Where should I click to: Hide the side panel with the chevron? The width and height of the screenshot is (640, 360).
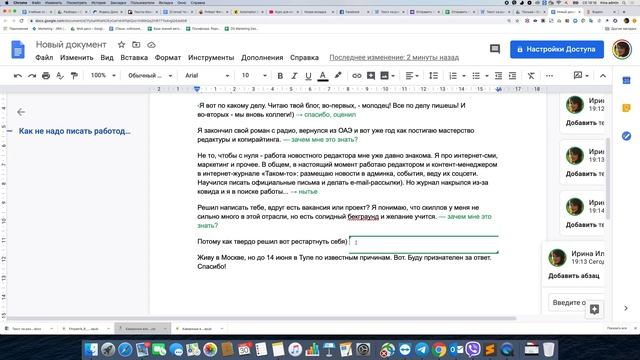[626, 308]
